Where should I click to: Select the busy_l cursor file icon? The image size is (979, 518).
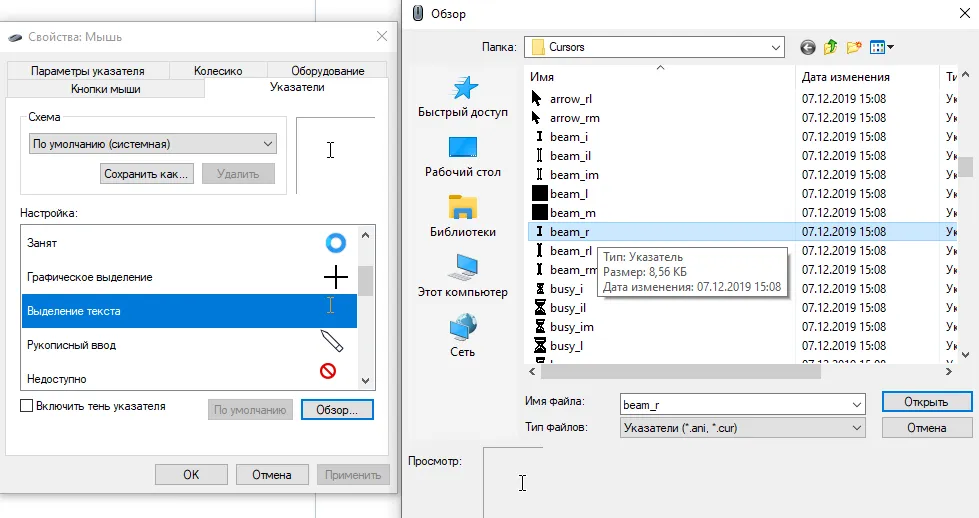click(540, 345)
